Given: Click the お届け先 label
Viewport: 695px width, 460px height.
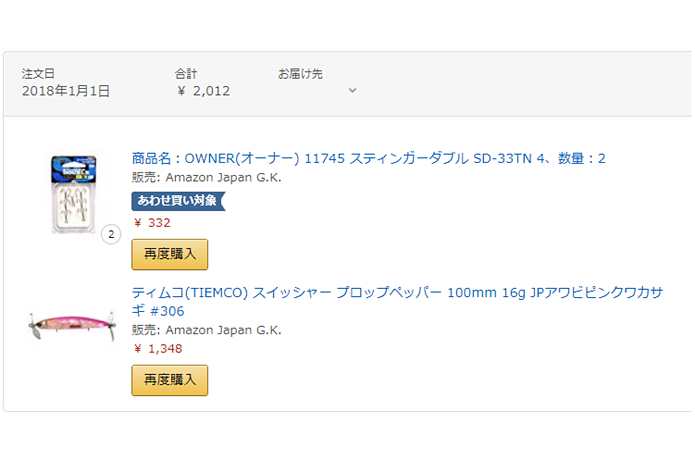Looking at the screenshot, I should [x=300, y=74].
